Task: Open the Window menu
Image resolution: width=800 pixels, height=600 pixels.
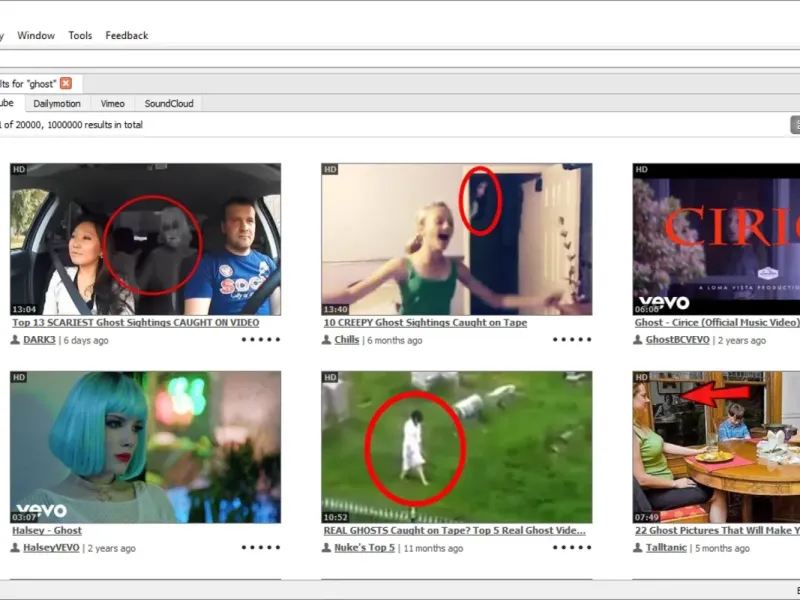Action: pyautogui.click(x=36, y=35)
